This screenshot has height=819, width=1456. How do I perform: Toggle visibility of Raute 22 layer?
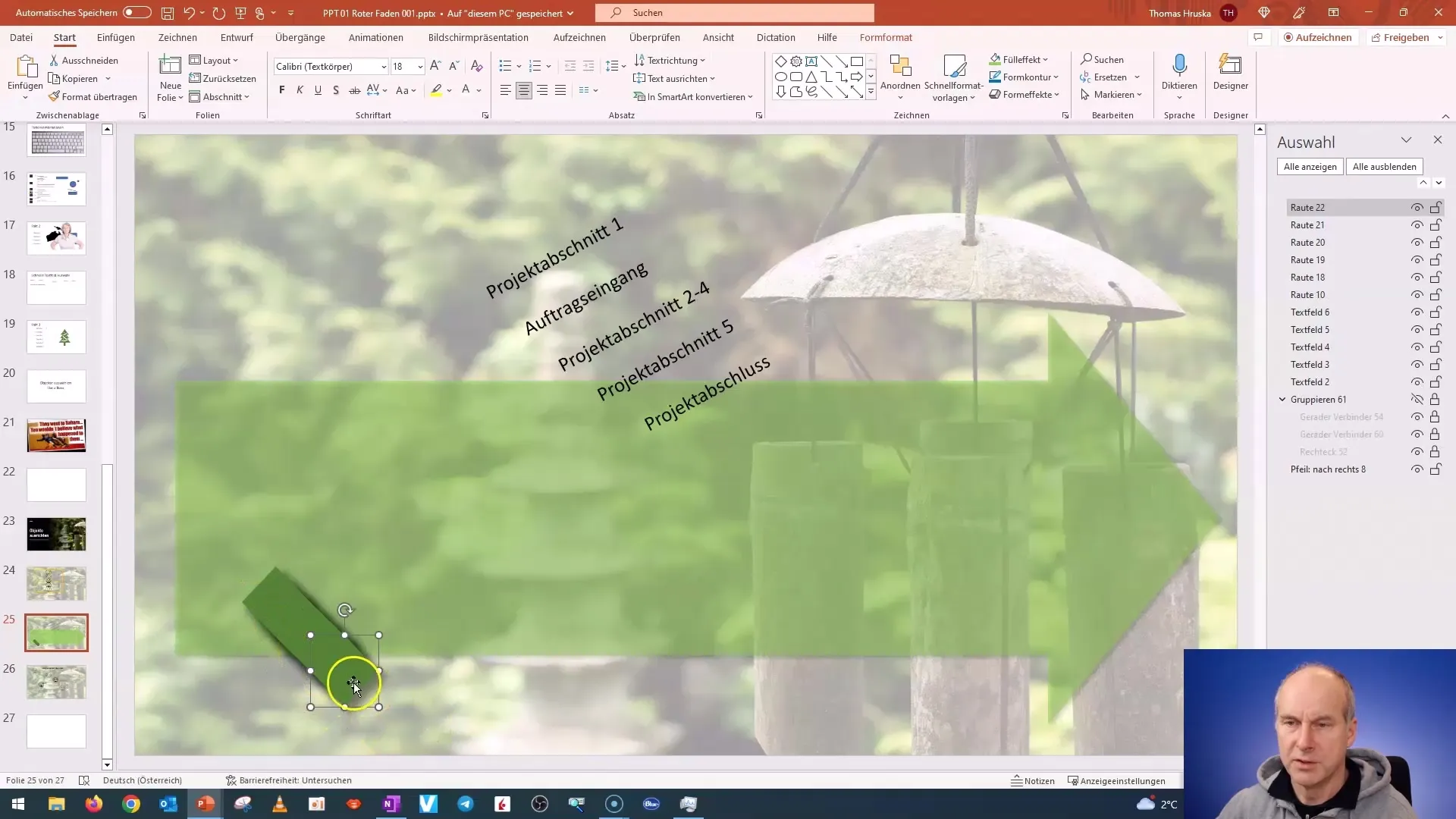tap(1418, 207)
